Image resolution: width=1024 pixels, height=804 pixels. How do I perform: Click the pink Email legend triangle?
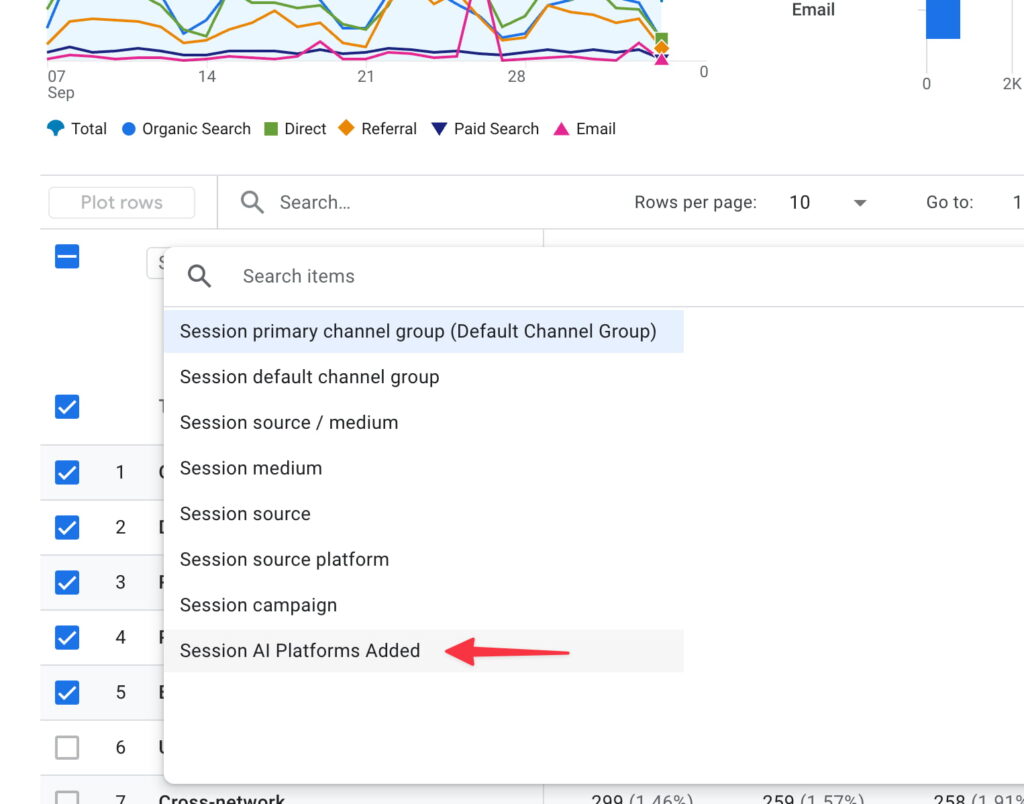(561, 128)
